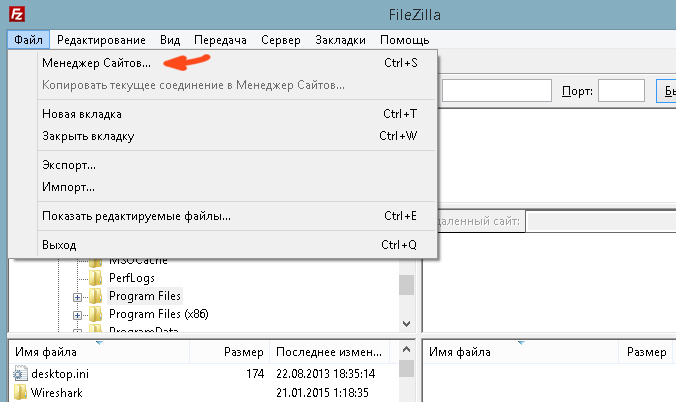Sort remote files by Размер column
Viewport: 676px width, 402px height.
[x=647, y=352]
